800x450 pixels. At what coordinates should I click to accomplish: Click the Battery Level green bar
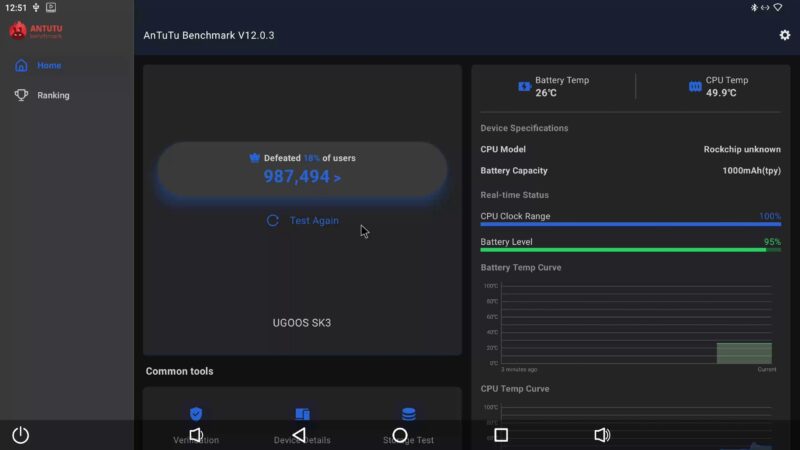click(630, 249)
